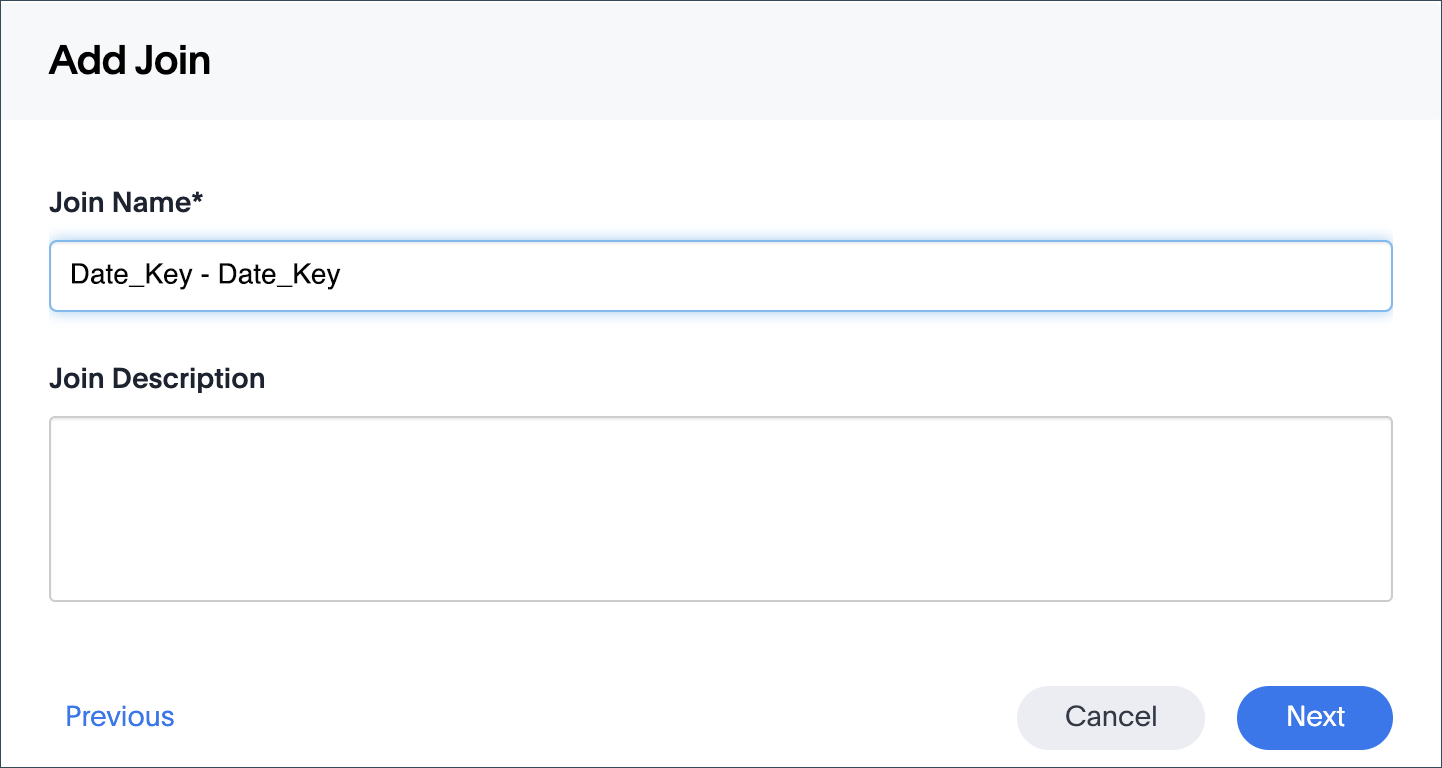
Task: Click the "Join Description" field label
Action: tap(157, 379)
